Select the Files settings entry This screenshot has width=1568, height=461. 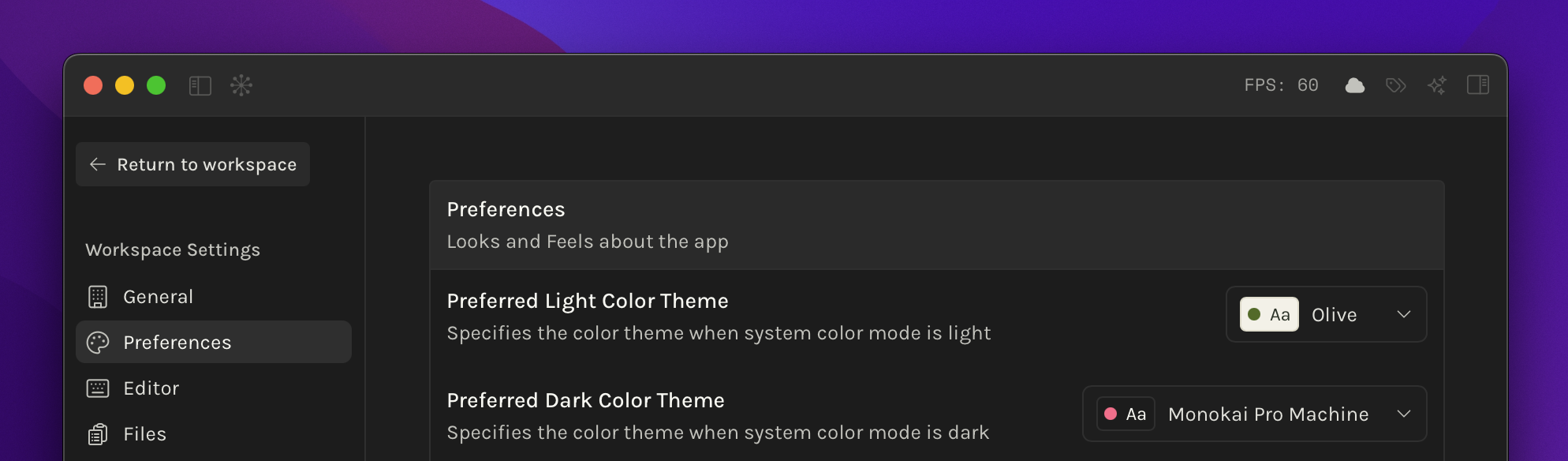pos(144,433)
